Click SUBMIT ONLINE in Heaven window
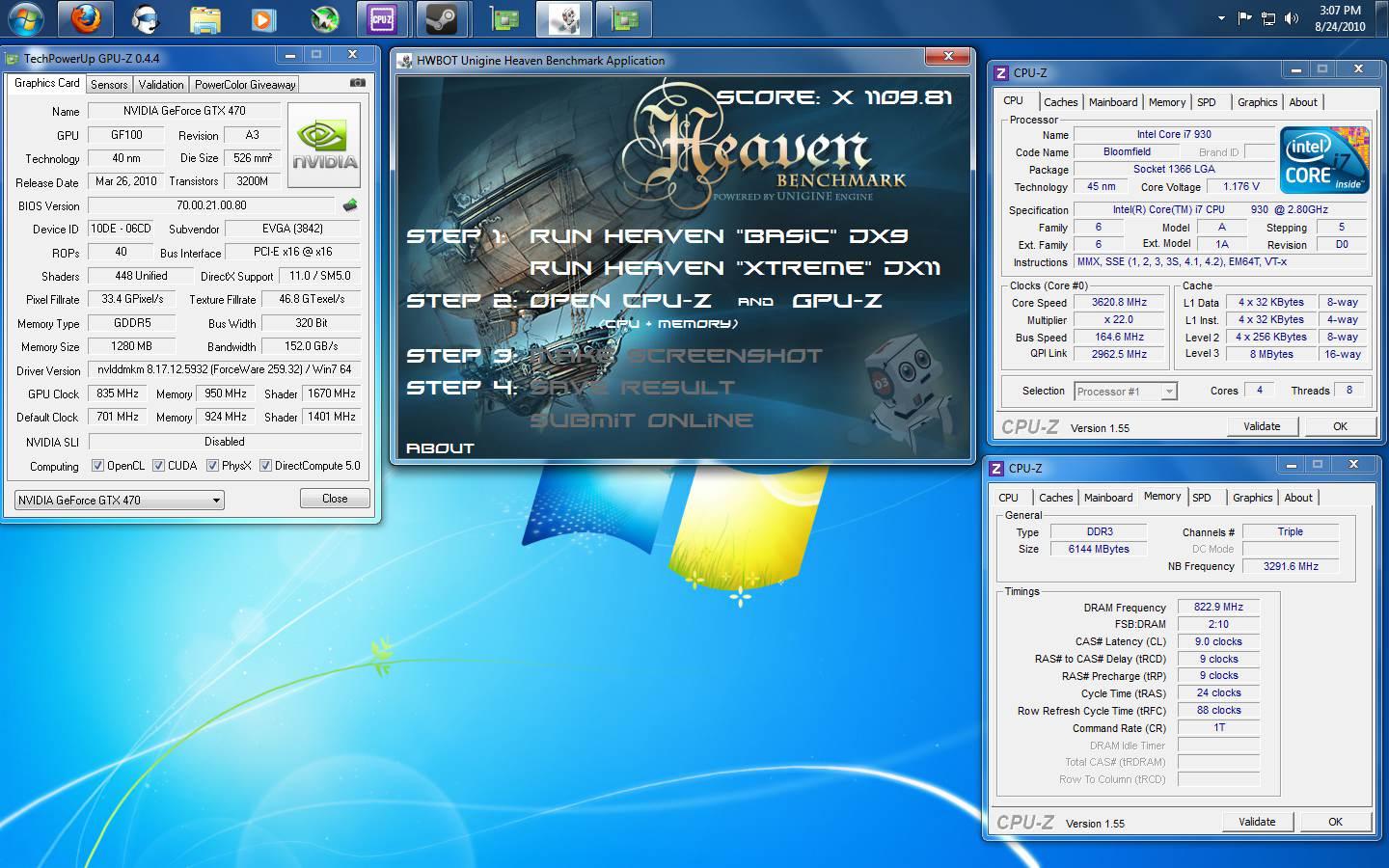Screen dimensions: 1389x868 [640, 420]
